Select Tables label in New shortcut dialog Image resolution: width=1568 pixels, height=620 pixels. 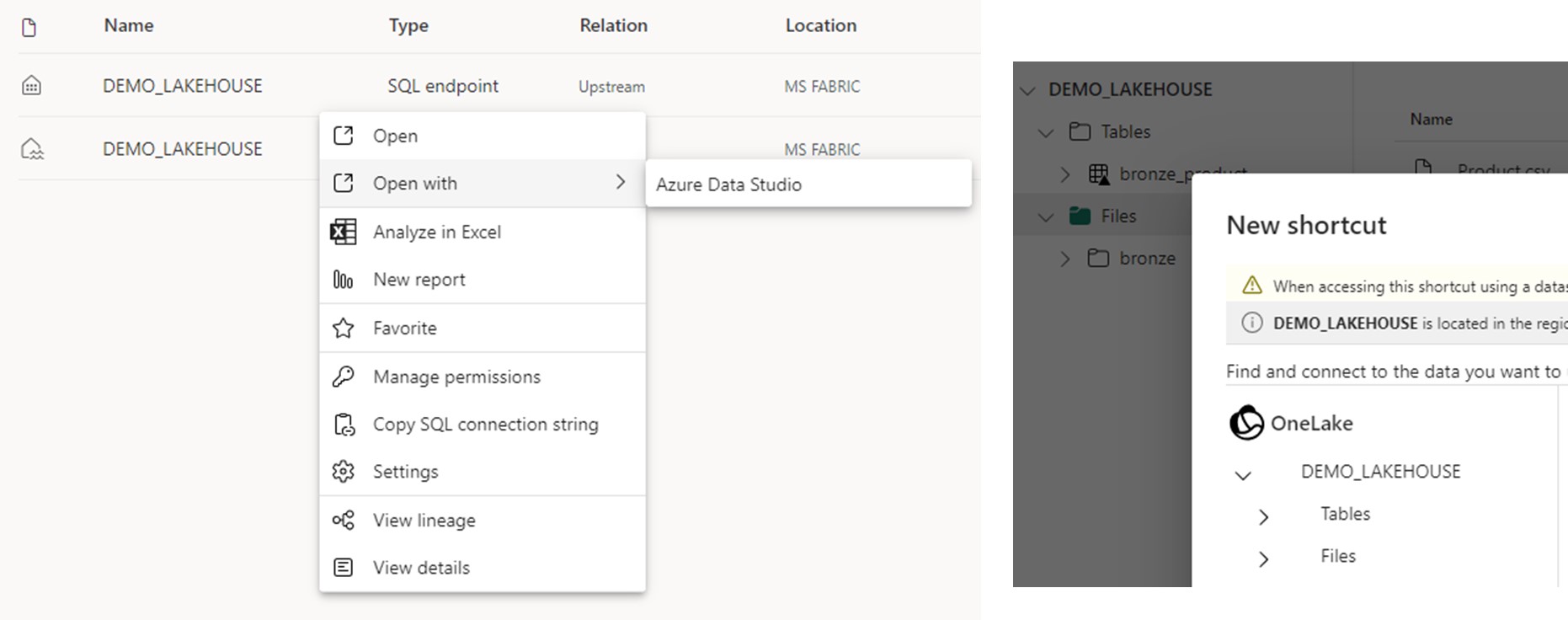[x=1345, y=514]
